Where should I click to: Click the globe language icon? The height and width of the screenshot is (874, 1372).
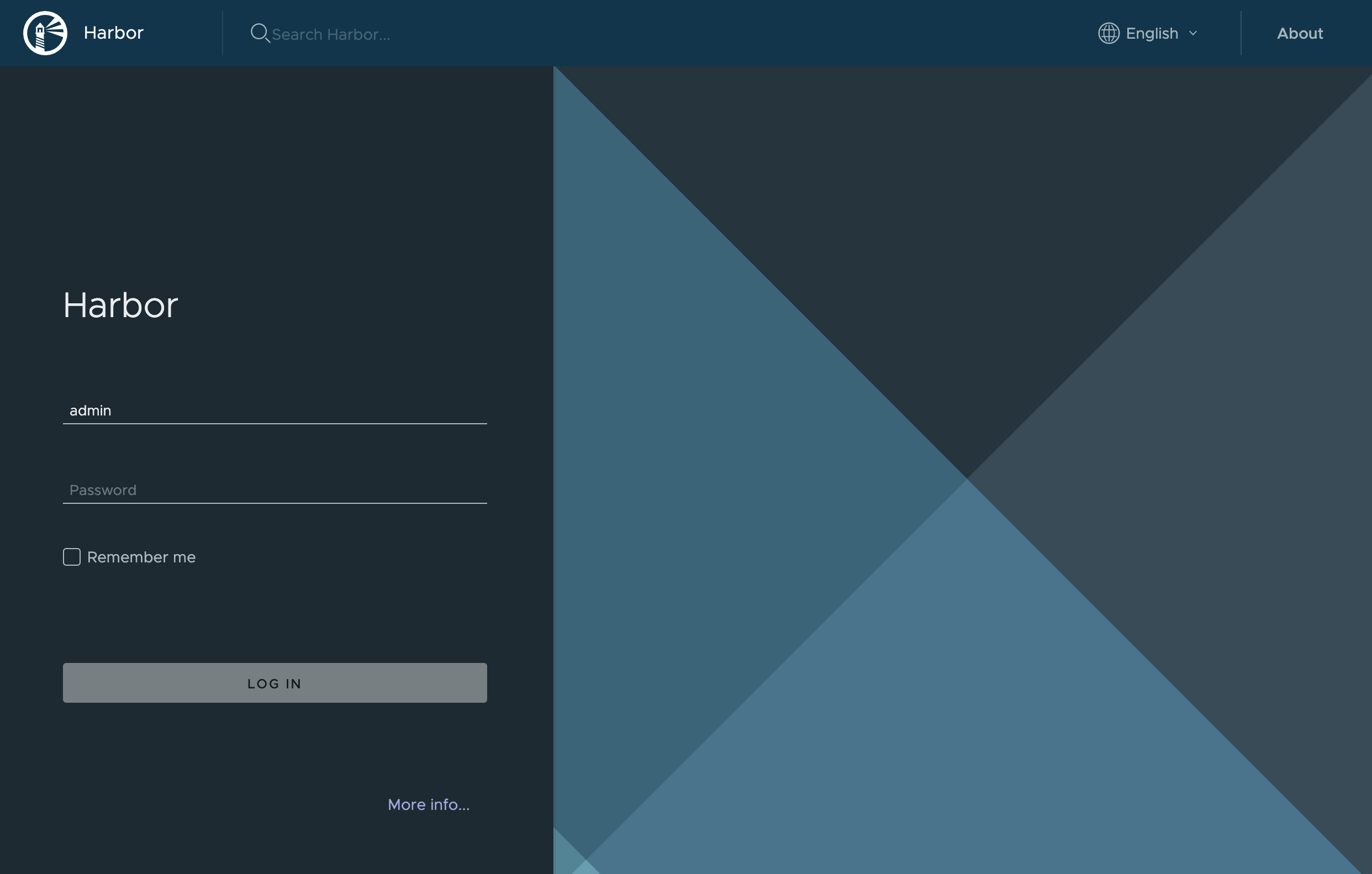[x=1108, y=33]
